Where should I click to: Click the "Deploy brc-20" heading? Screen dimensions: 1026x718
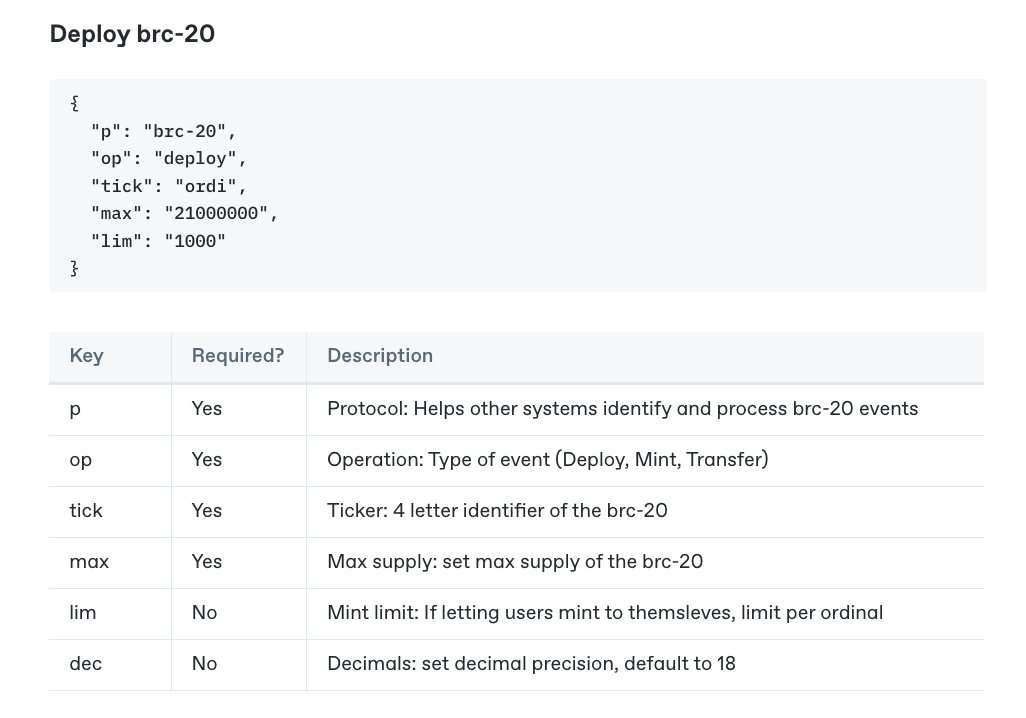point(132,34)
